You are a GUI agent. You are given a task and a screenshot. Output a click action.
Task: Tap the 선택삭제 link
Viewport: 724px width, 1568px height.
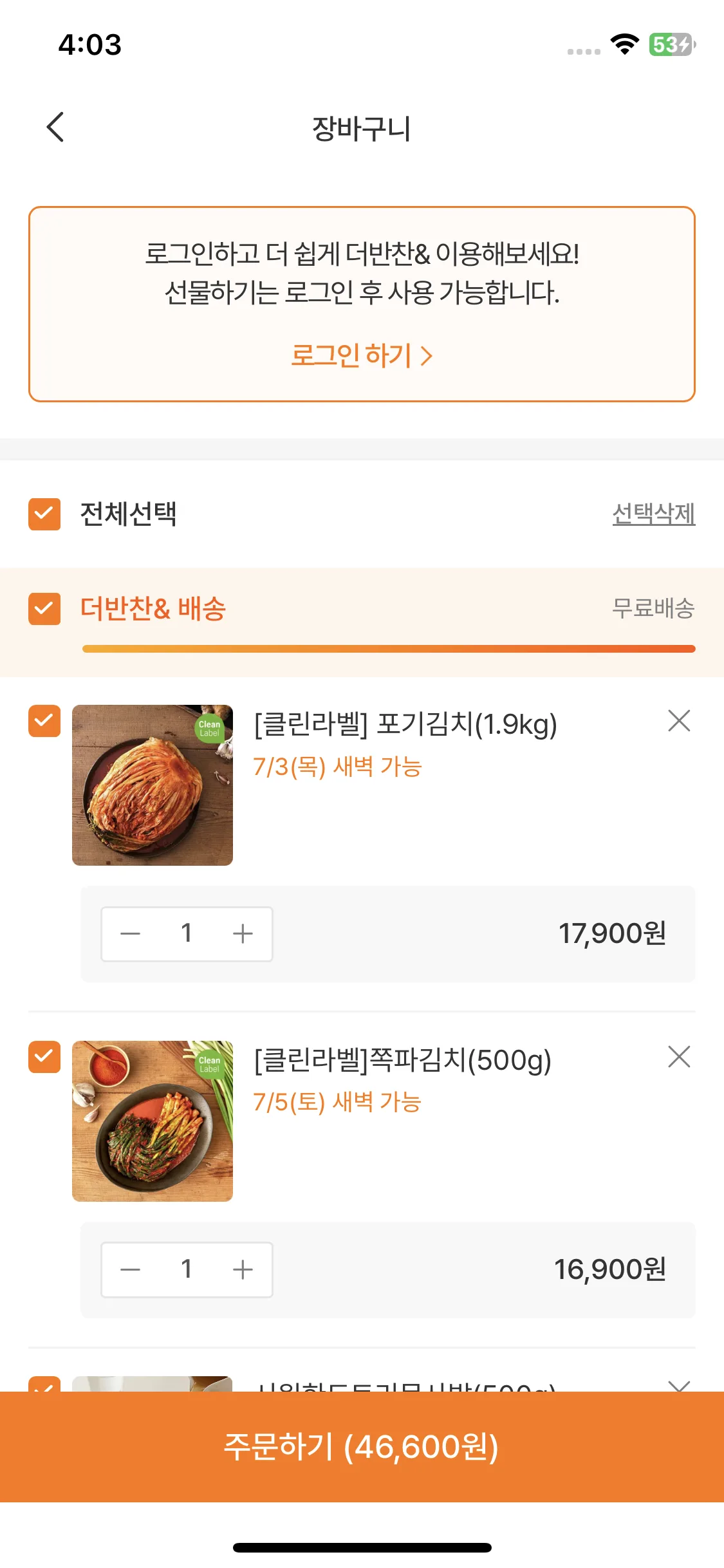tap(653, 514)
